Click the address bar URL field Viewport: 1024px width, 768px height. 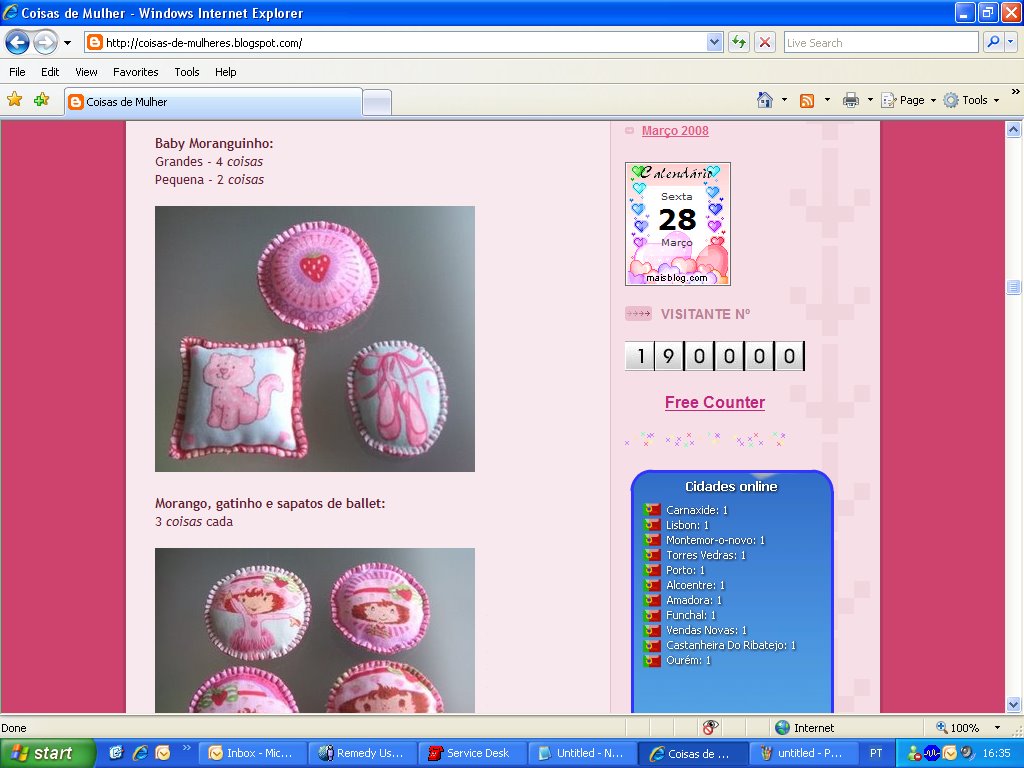[x=395, y=43]
